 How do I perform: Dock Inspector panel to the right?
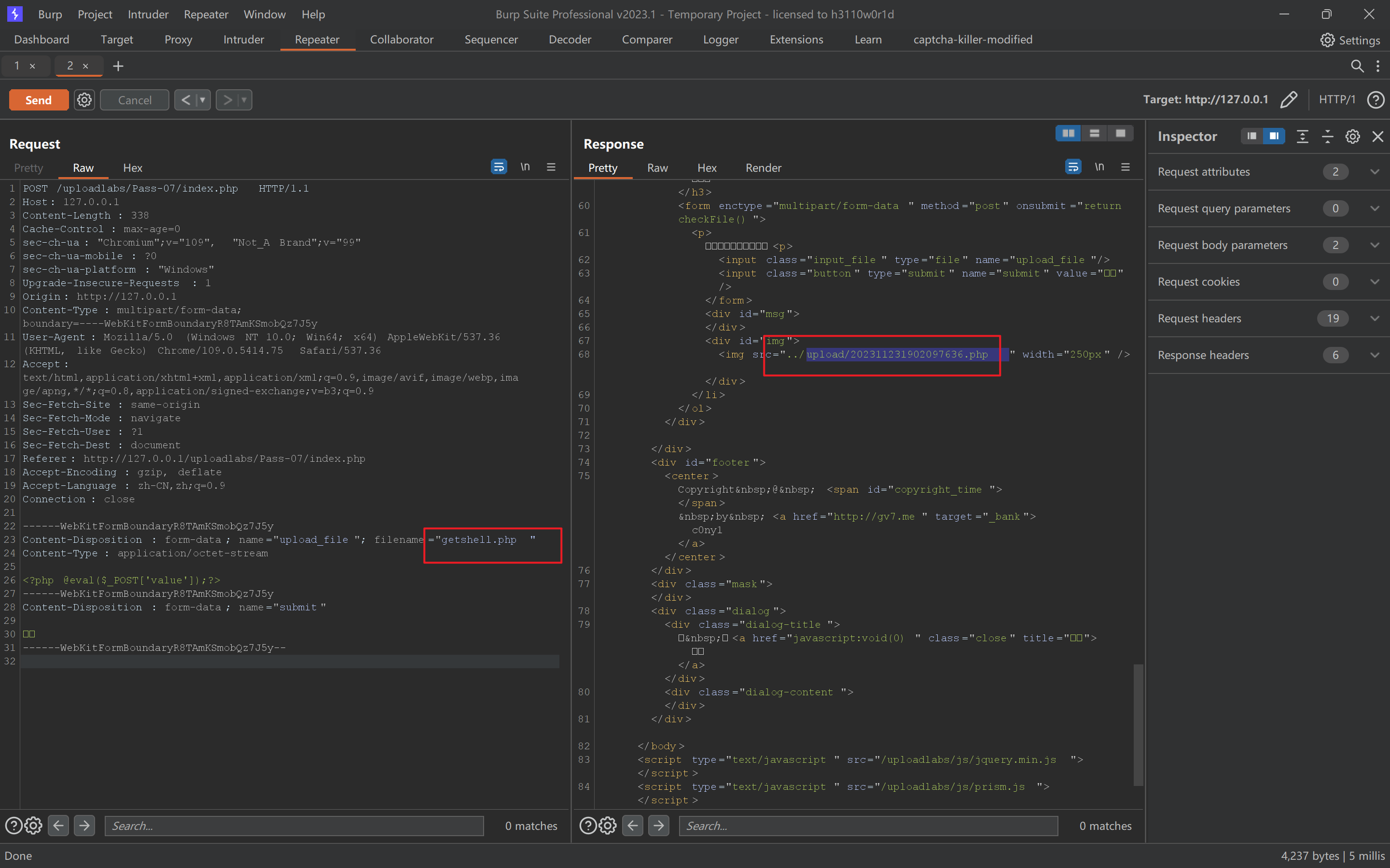[1274, 136]
